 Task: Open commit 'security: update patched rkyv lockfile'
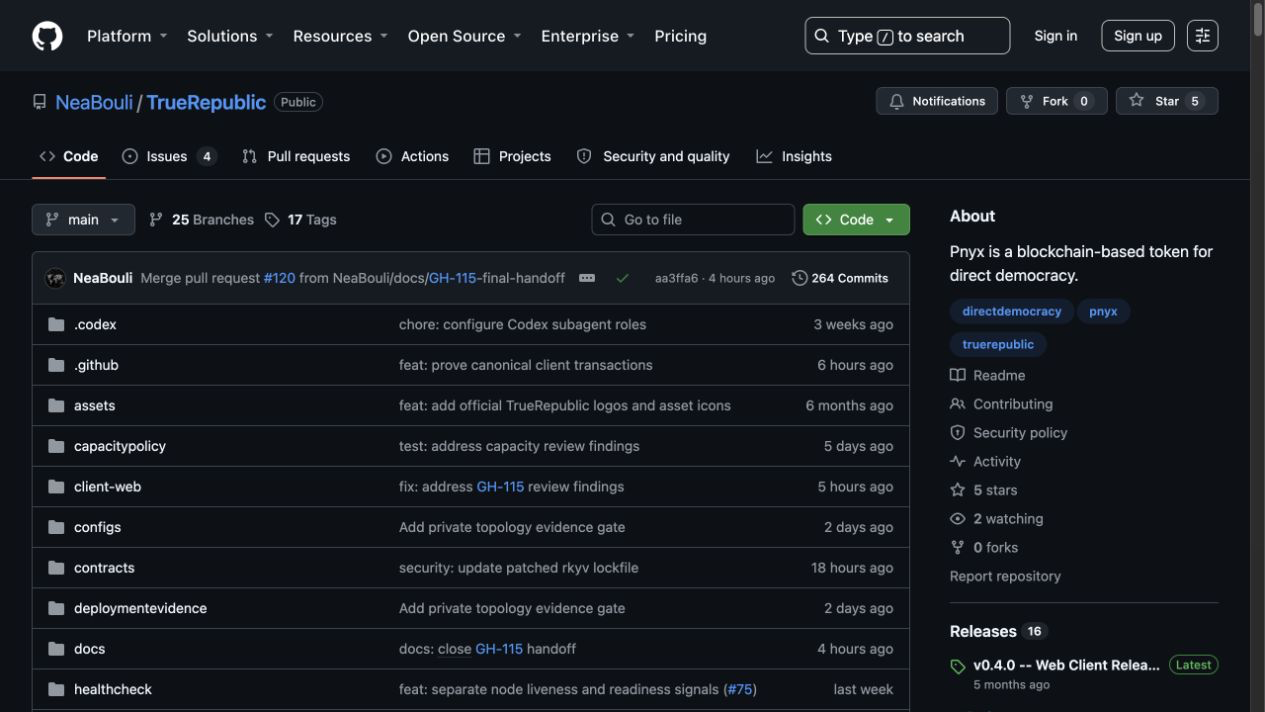[518, 567]
